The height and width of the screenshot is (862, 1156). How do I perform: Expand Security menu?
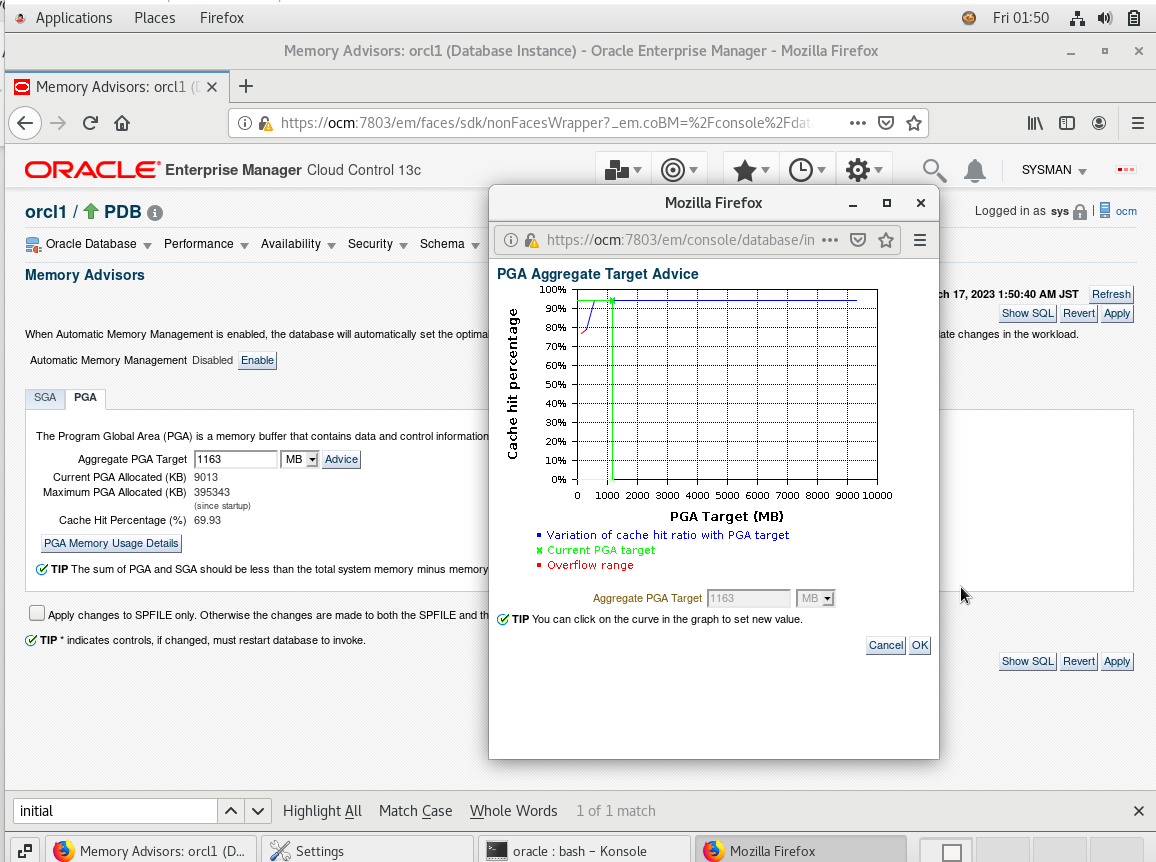click(377, 244)
